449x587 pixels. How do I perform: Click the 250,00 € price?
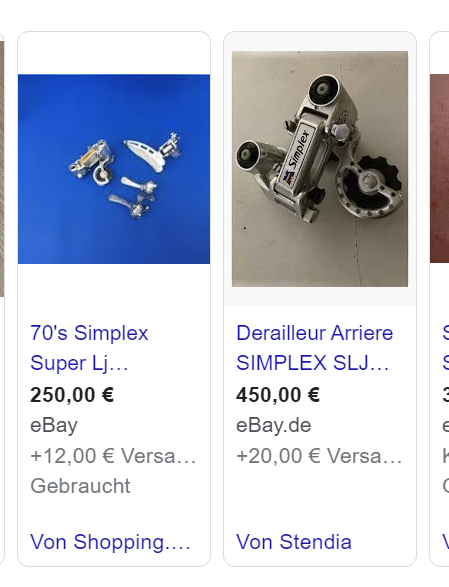click(72, 395)
